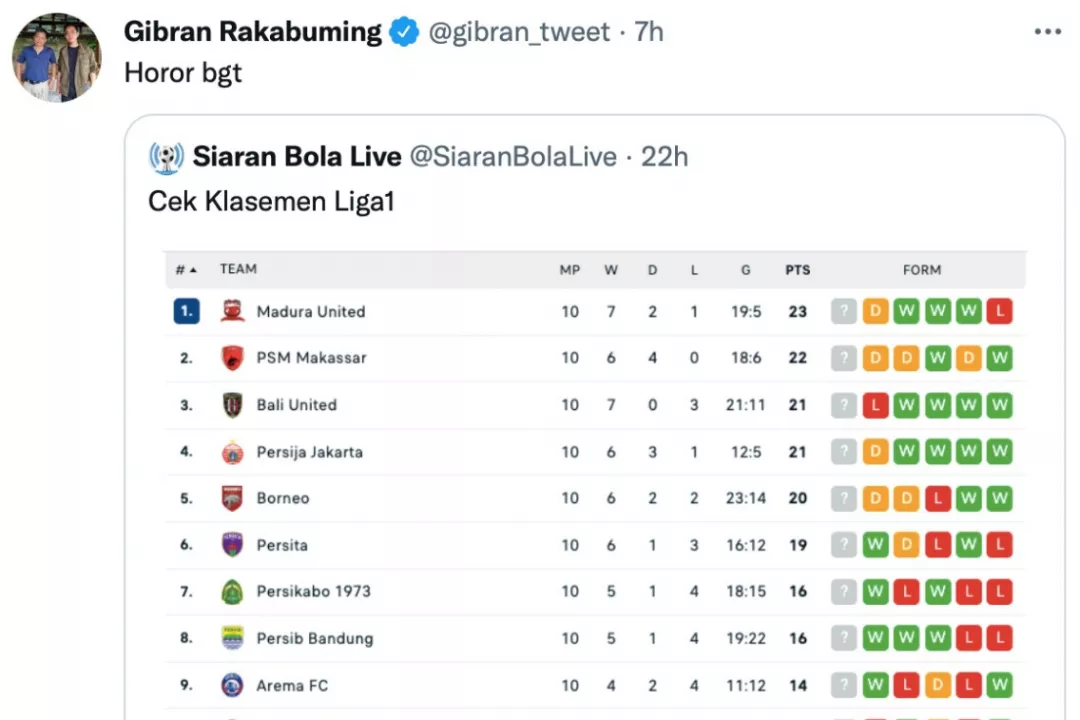1080x720 pixels.
Task: Select the Borneo team row name
Action: point(283,498)
